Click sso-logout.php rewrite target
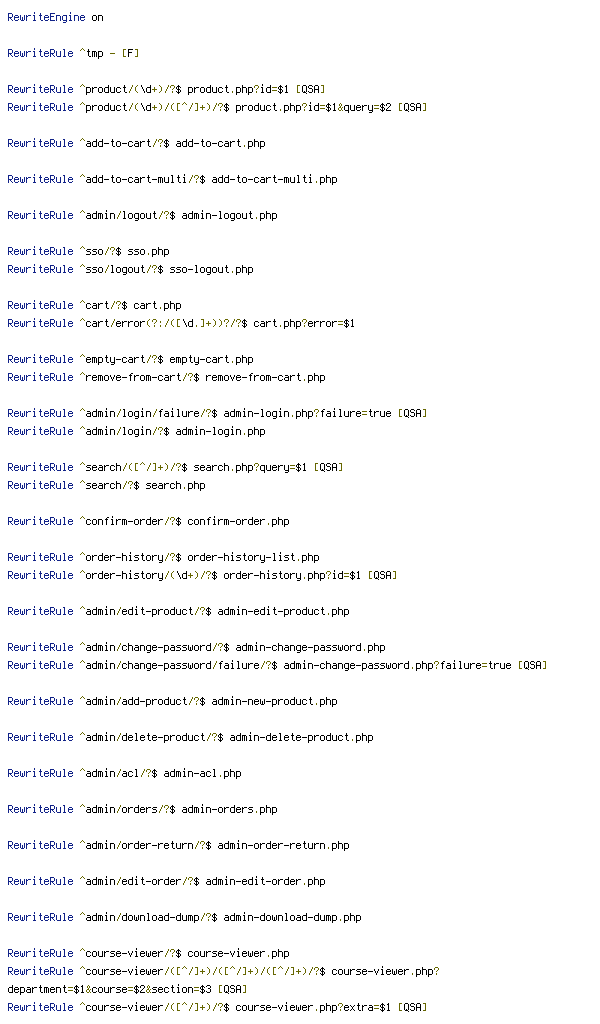This screenshot has height=1024, width=600. coord(212,270)
